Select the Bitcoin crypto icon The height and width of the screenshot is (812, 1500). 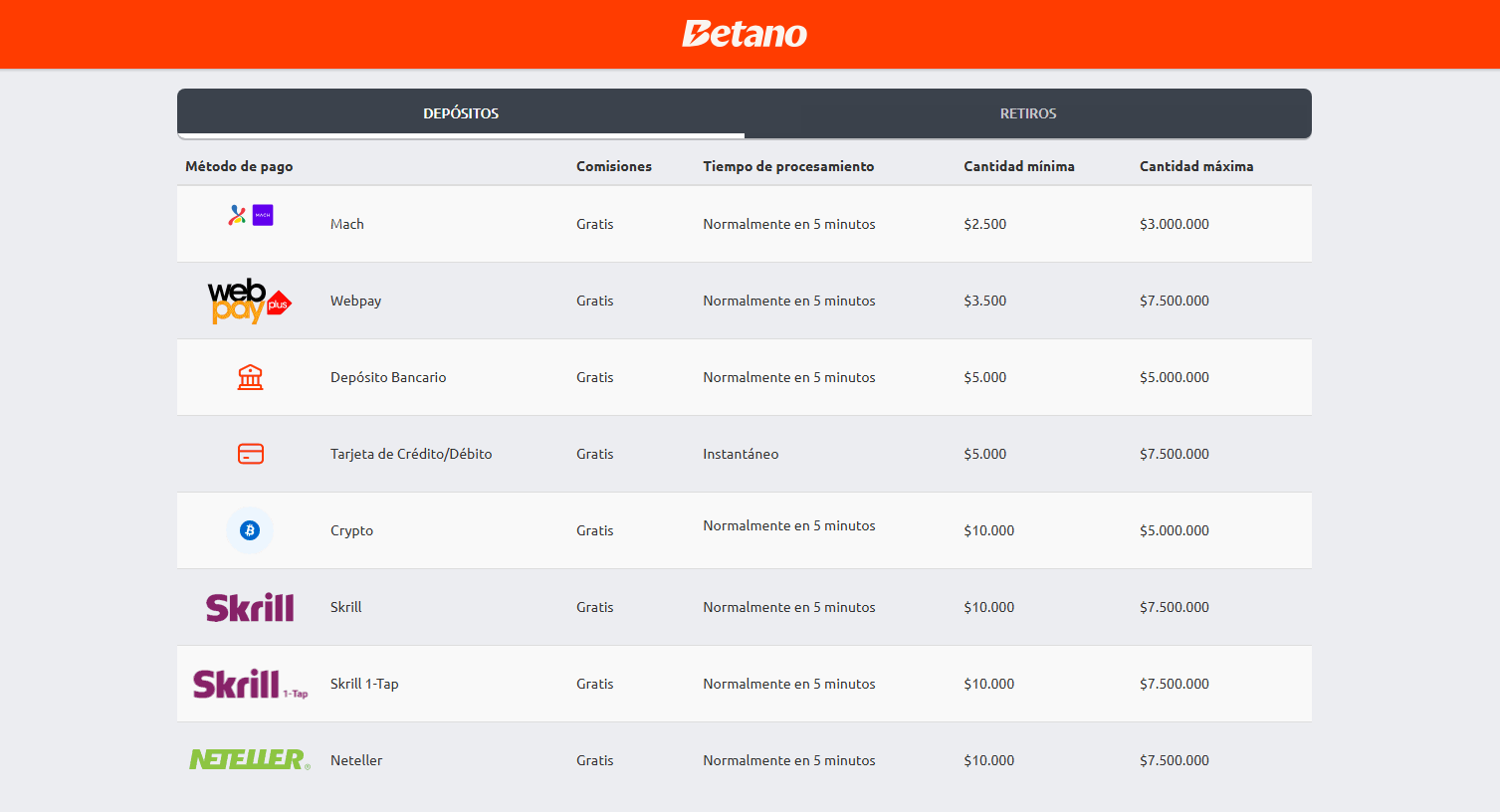[250, 530]
